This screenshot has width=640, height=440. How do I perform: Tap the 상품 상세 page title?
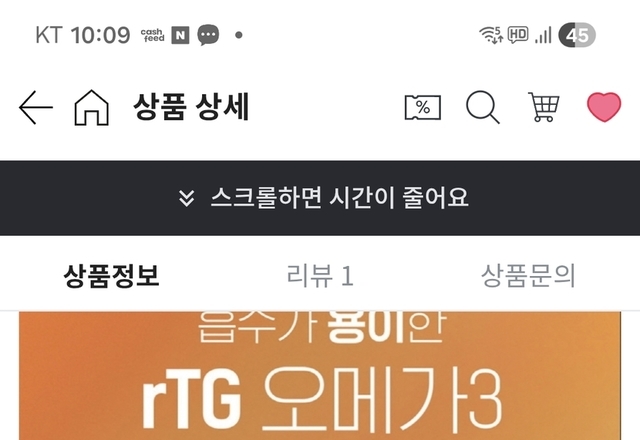click(191, 107)
